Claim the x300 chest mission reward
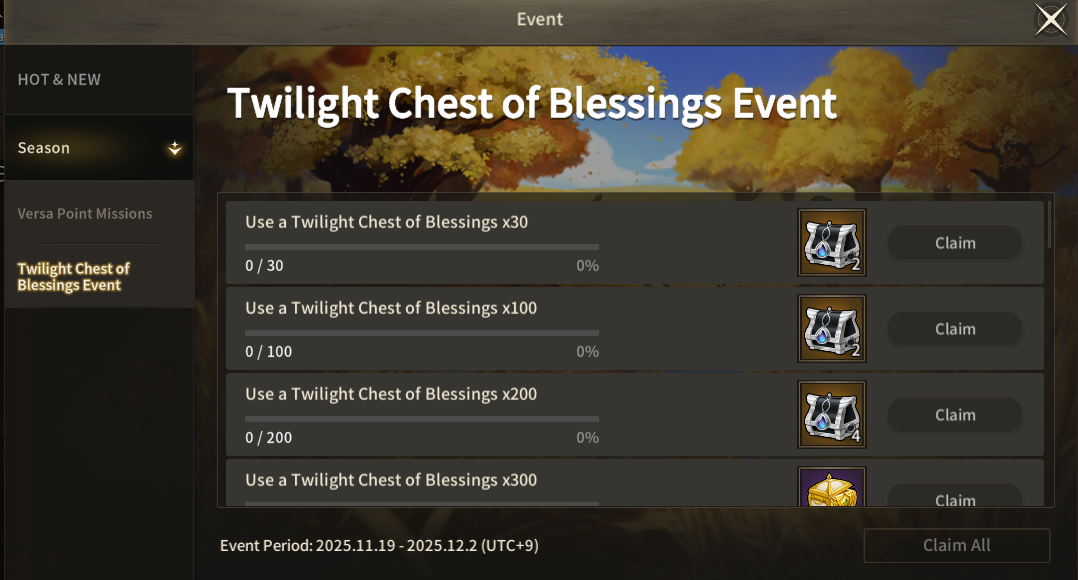 955,497
